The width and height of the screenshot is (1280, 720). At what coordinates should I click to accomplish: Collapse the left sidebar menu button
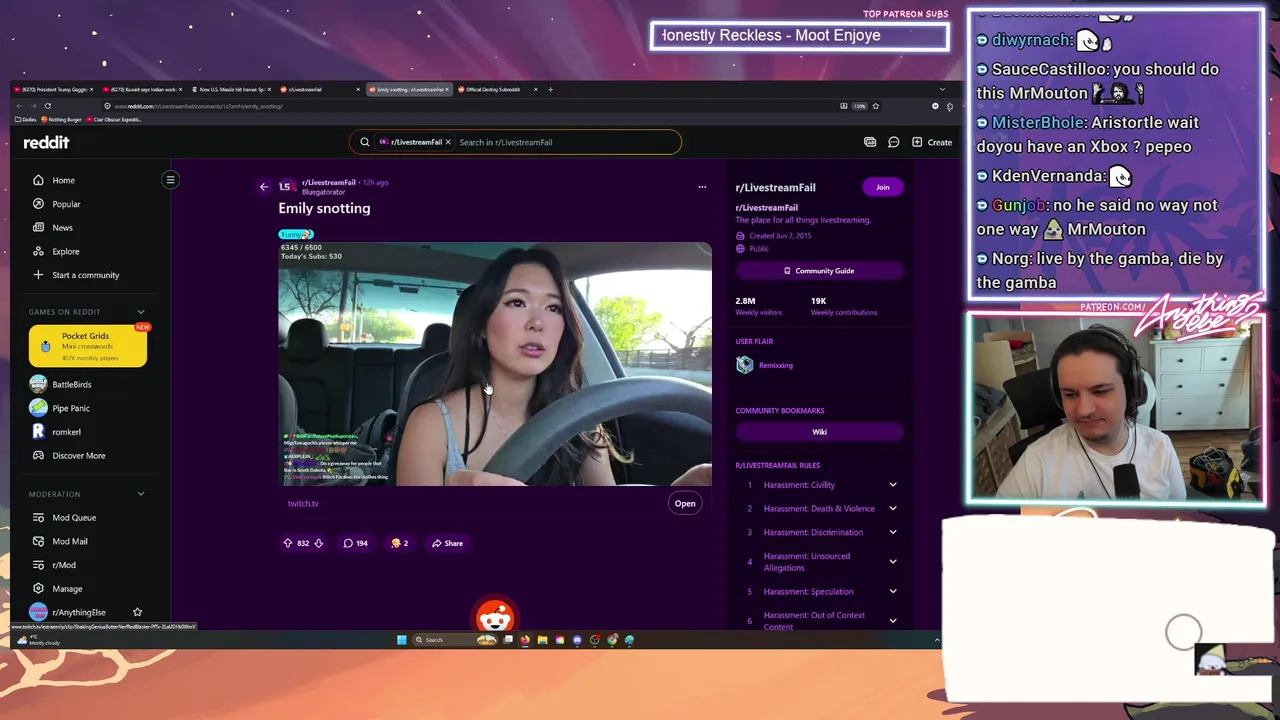click(170, 180)
